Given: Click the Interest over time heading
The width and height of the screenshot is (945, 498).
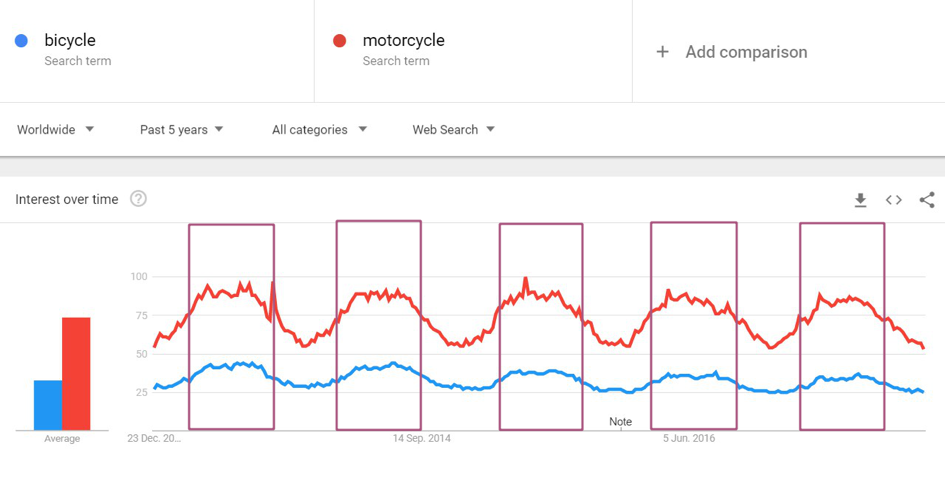Looking at the screenshot, I should click(x=67, y=199).
